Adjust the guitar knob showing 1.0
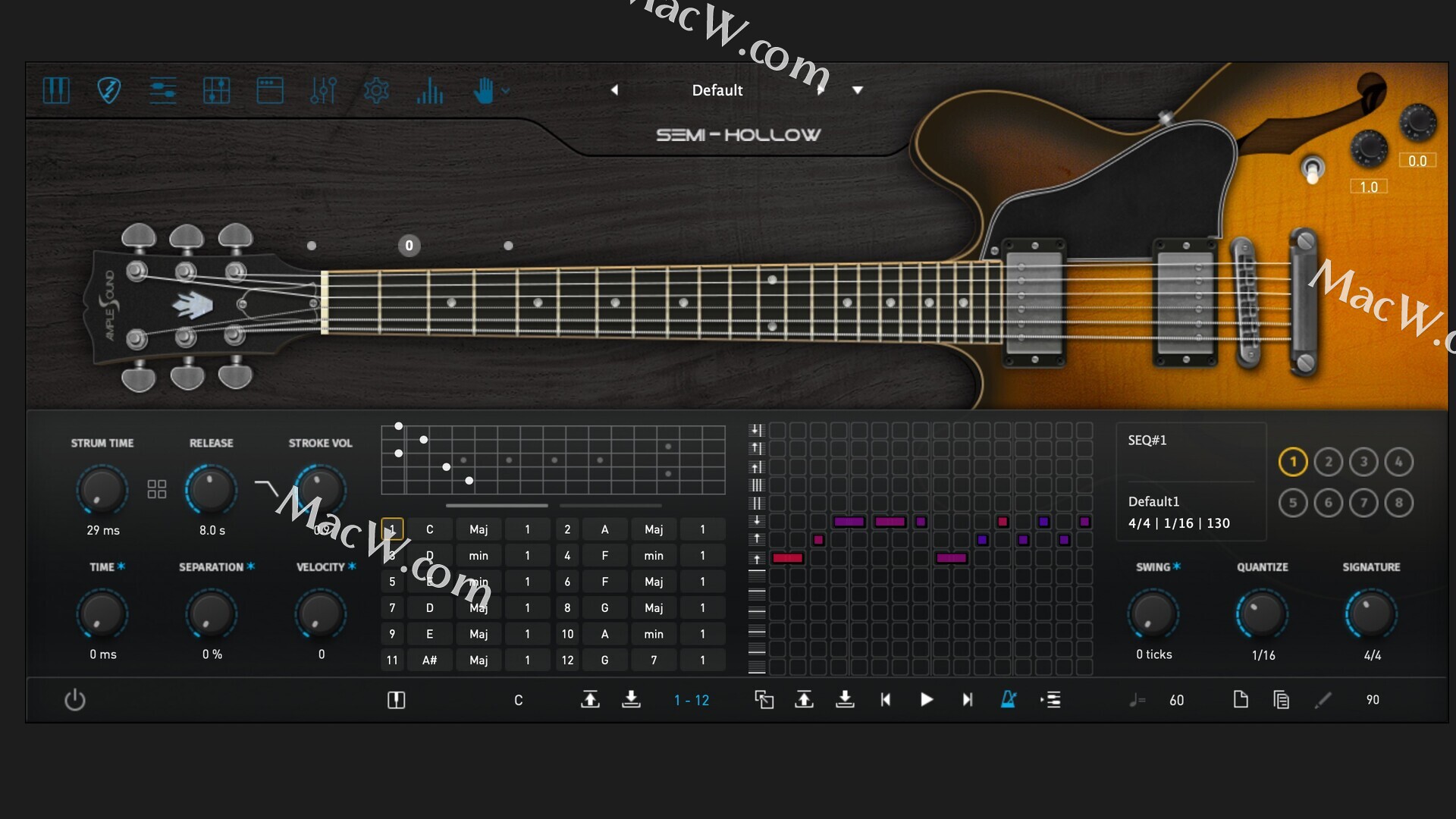The image size is (1456, 819). pos(1369,148)
